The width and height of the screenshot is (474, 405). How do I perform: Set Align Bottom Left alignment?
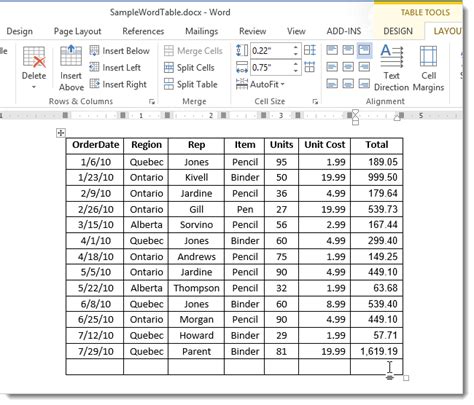coord(332,83)
